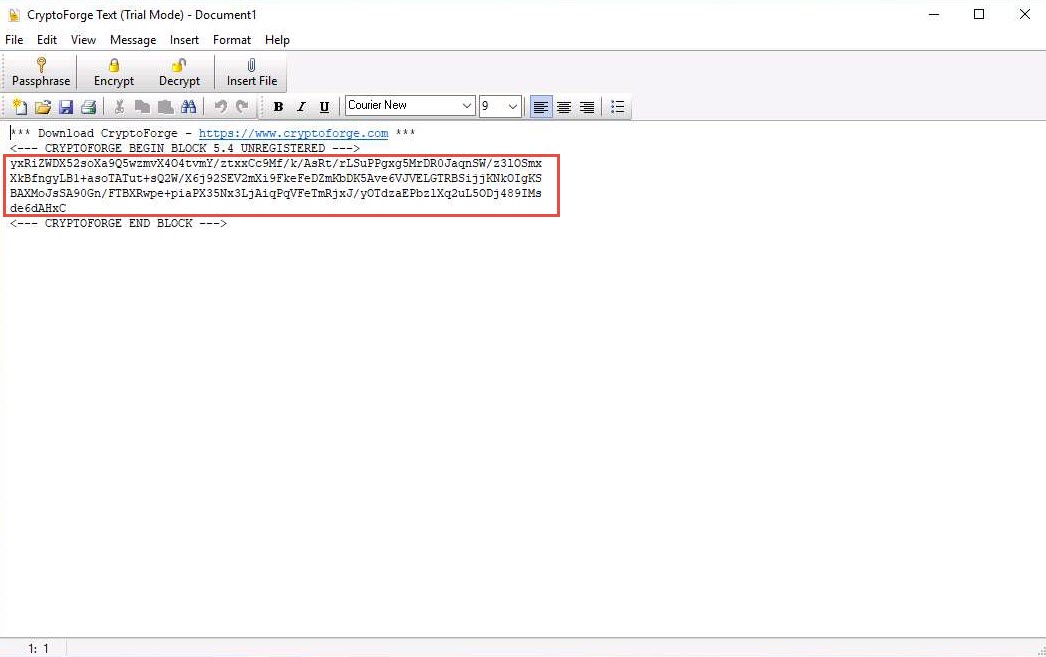
Task: Click the Print icon in the toolbar
Action: (89, 107)
